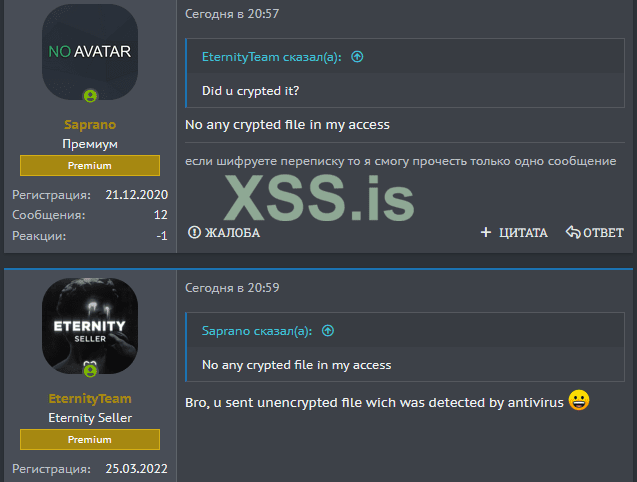Image resolution: width=637 pixels, height=482 pixels.
Task: Click the reply arrow icon beside ОТВЕТ
Action: [573, 232]
